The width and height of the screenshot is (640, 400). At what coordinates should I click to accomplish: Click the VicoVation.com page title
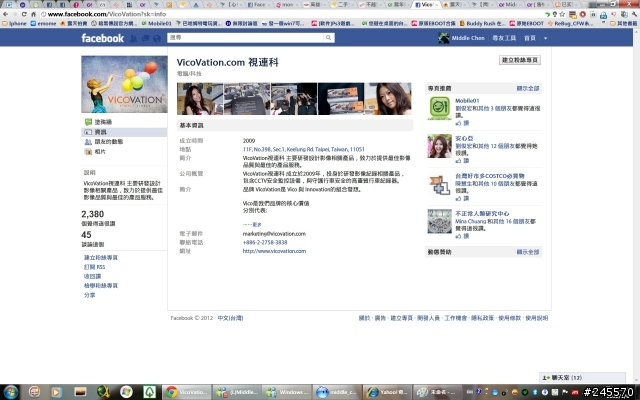(227, 62)
